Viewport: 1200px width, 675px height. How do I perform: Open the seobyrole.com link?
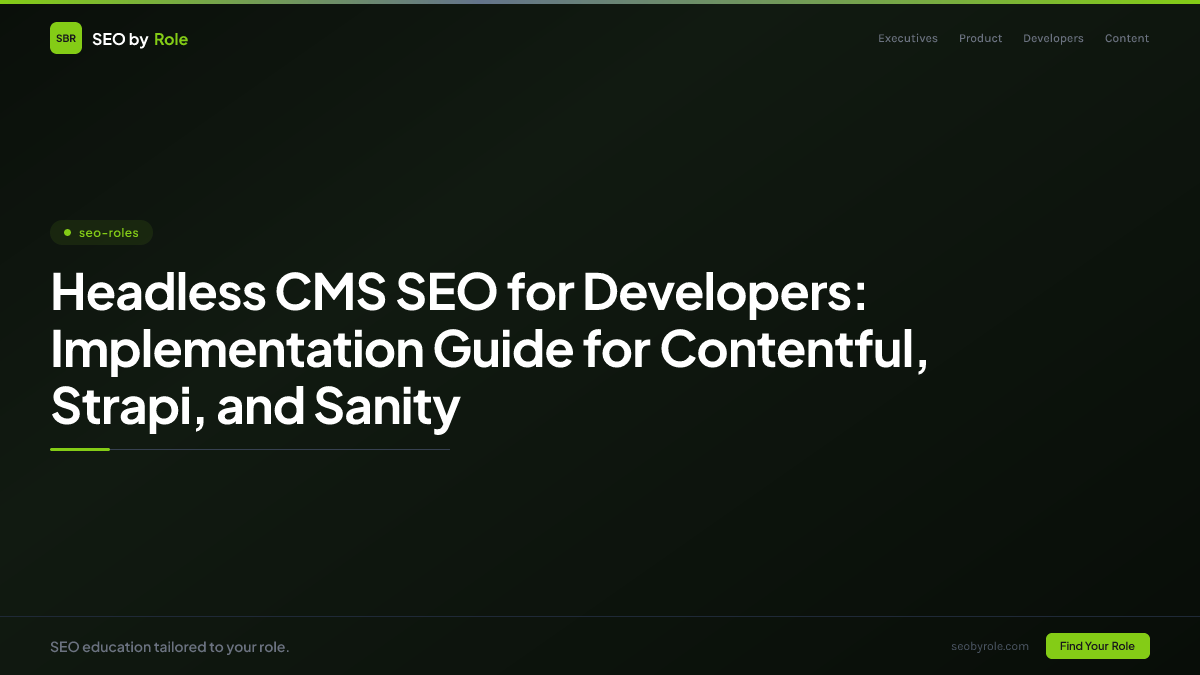(x=990, y=646)
